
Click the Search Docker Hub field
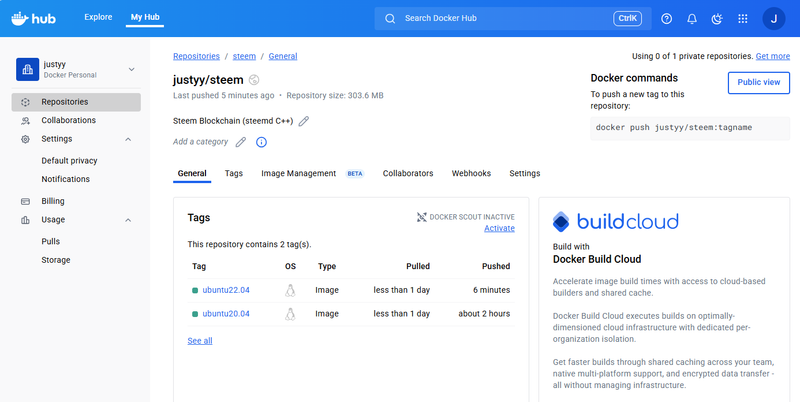(x=513, y=19)
